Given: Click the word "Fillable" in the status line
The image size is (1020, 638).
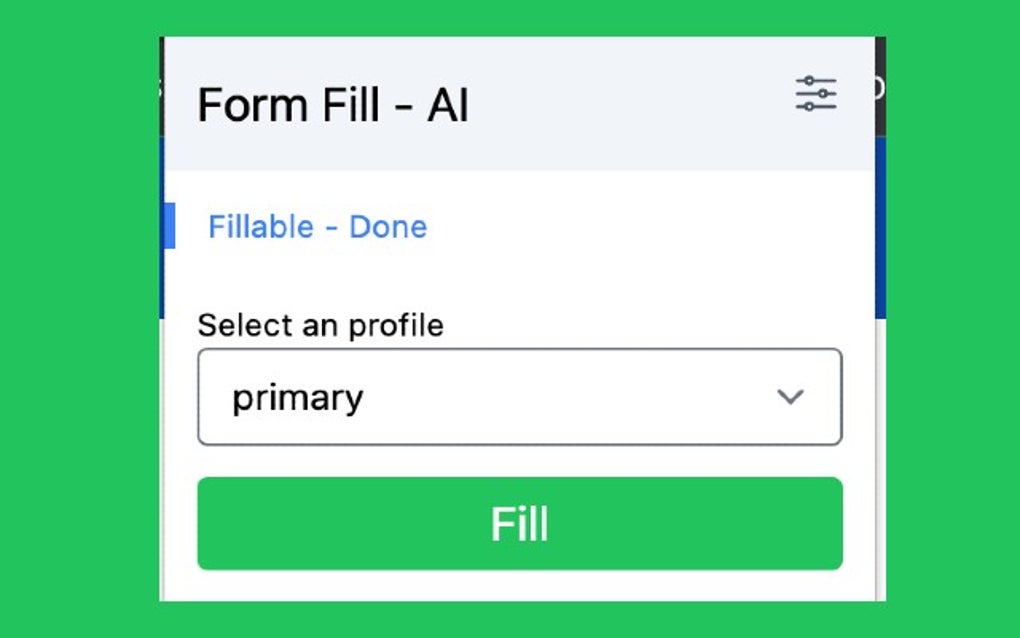Looking at the screenshot, I should coord(261,227).
